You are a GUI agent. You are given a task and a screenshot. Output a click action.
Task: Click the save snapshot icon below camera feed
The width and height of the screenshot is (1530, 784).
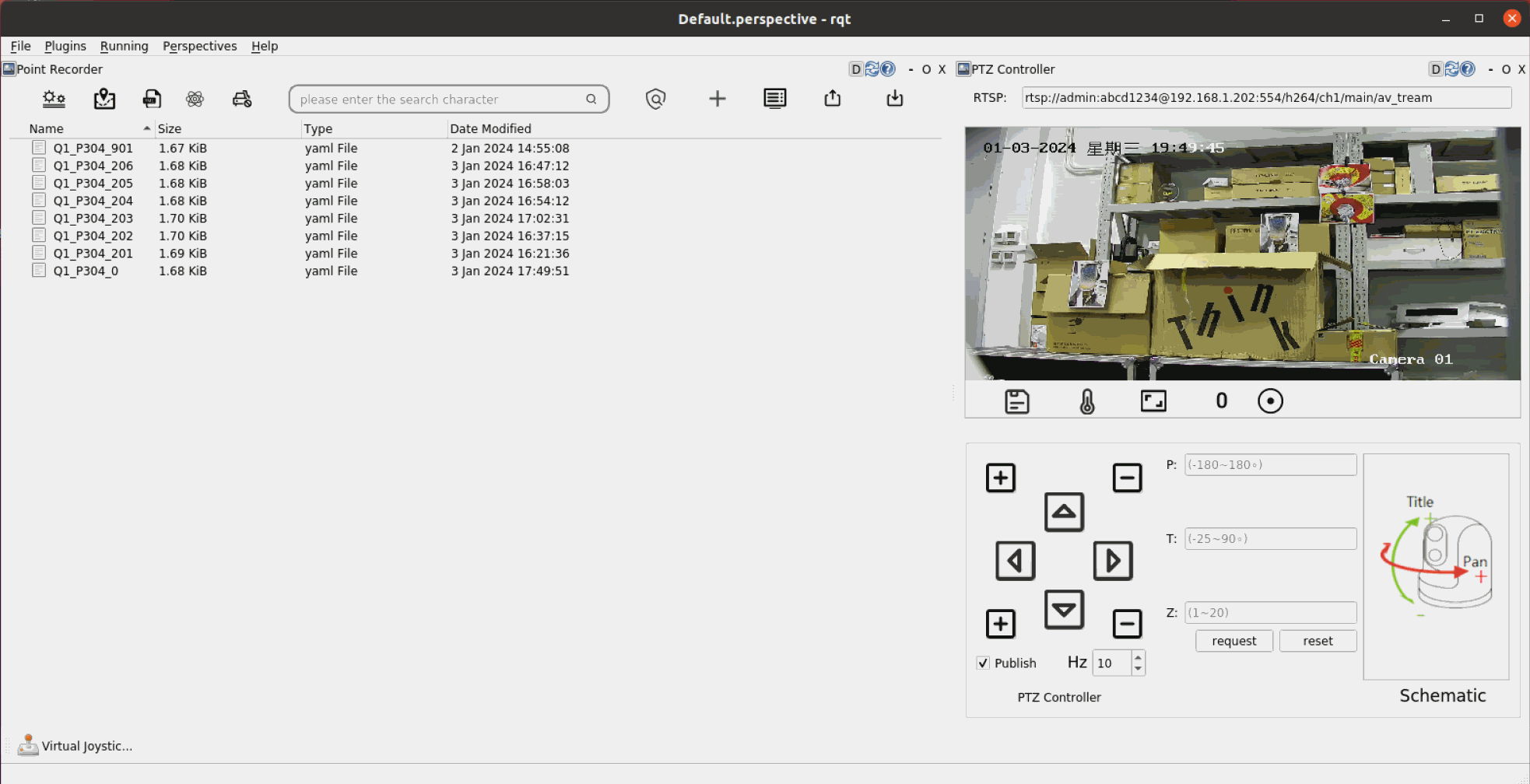tap(1016, 401)
